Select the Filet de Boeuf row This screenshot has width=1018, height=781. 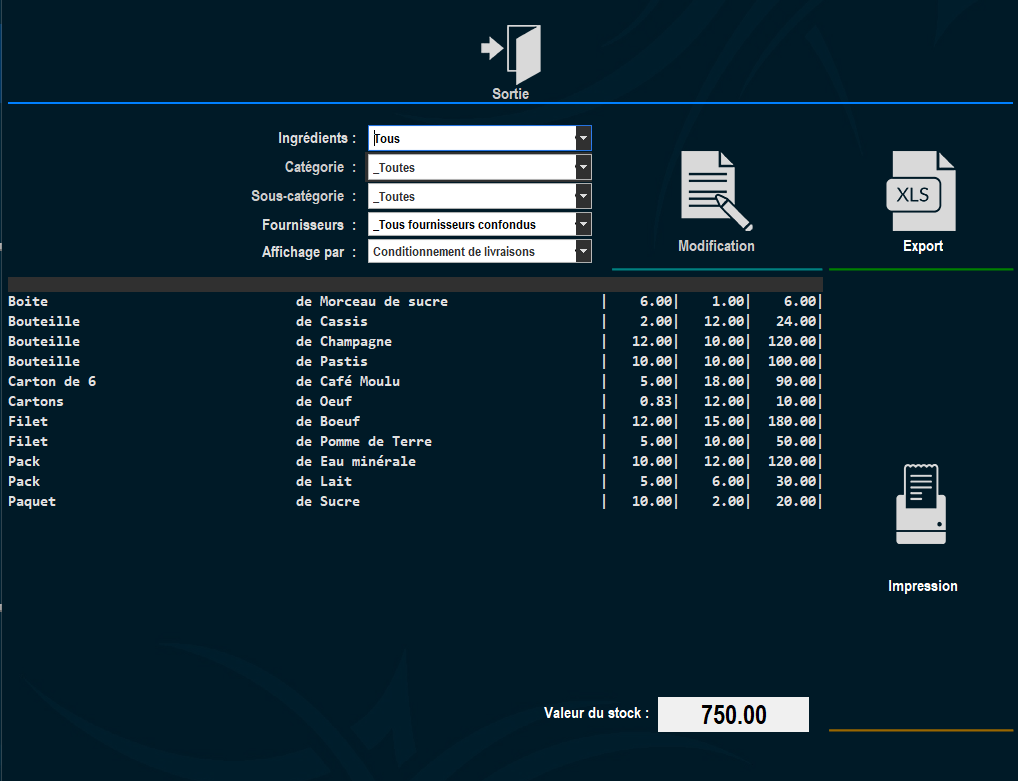click(416, 422)
